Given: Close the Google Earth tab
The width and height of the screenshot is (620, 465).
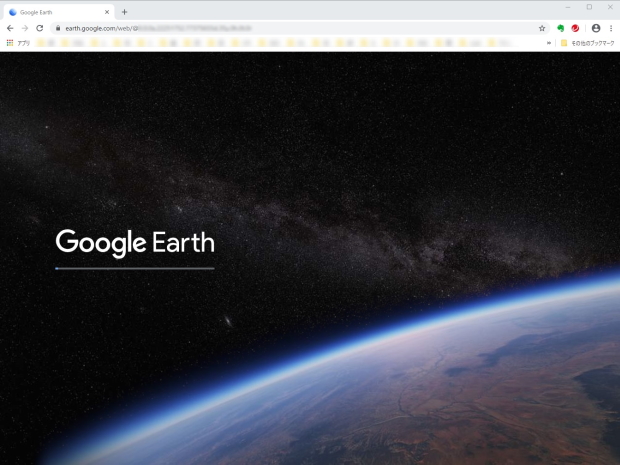Looking at the screenshot, I should pyautogui.click(x=107, y=12).
